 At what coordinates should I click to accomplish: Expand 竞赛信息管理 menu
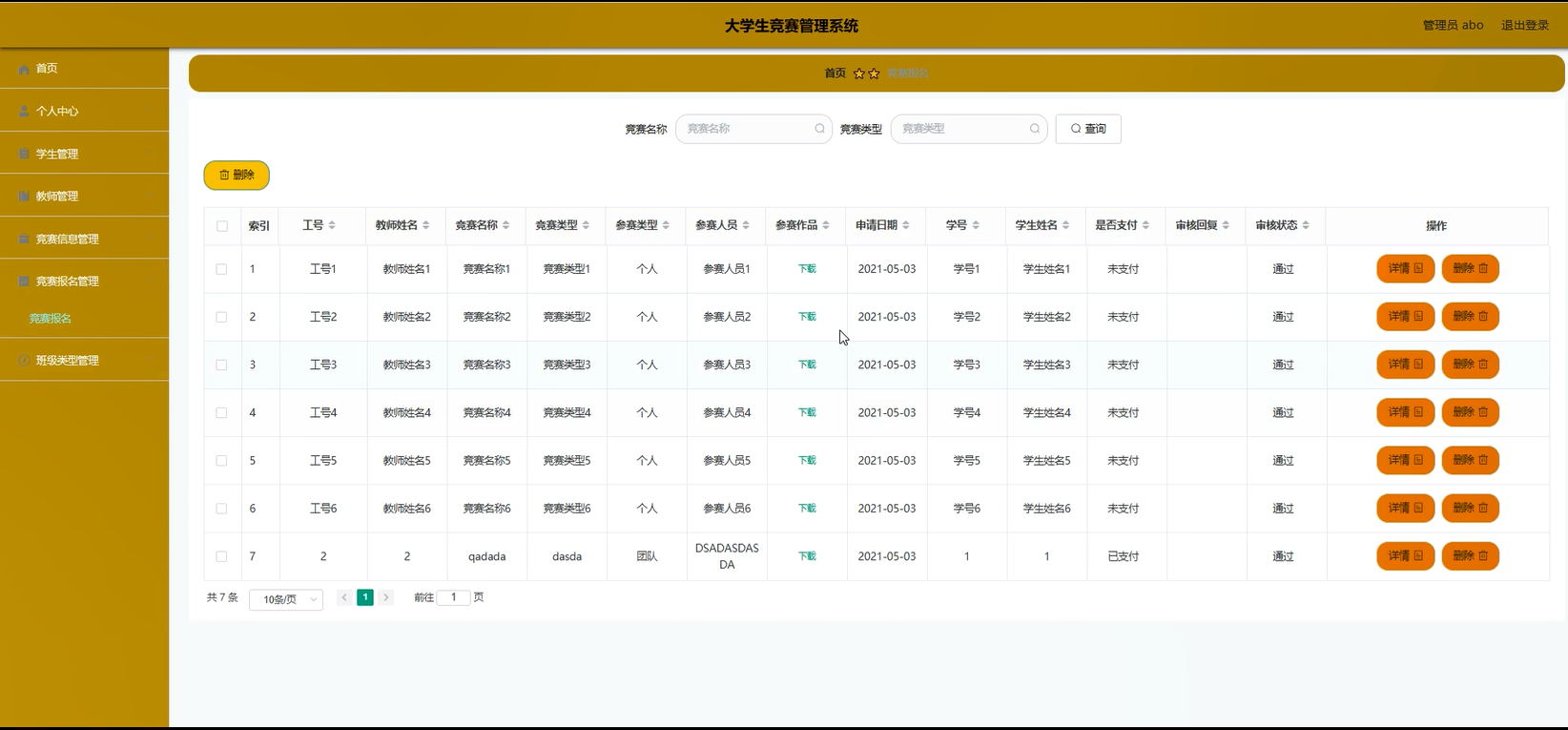point(67,240)
